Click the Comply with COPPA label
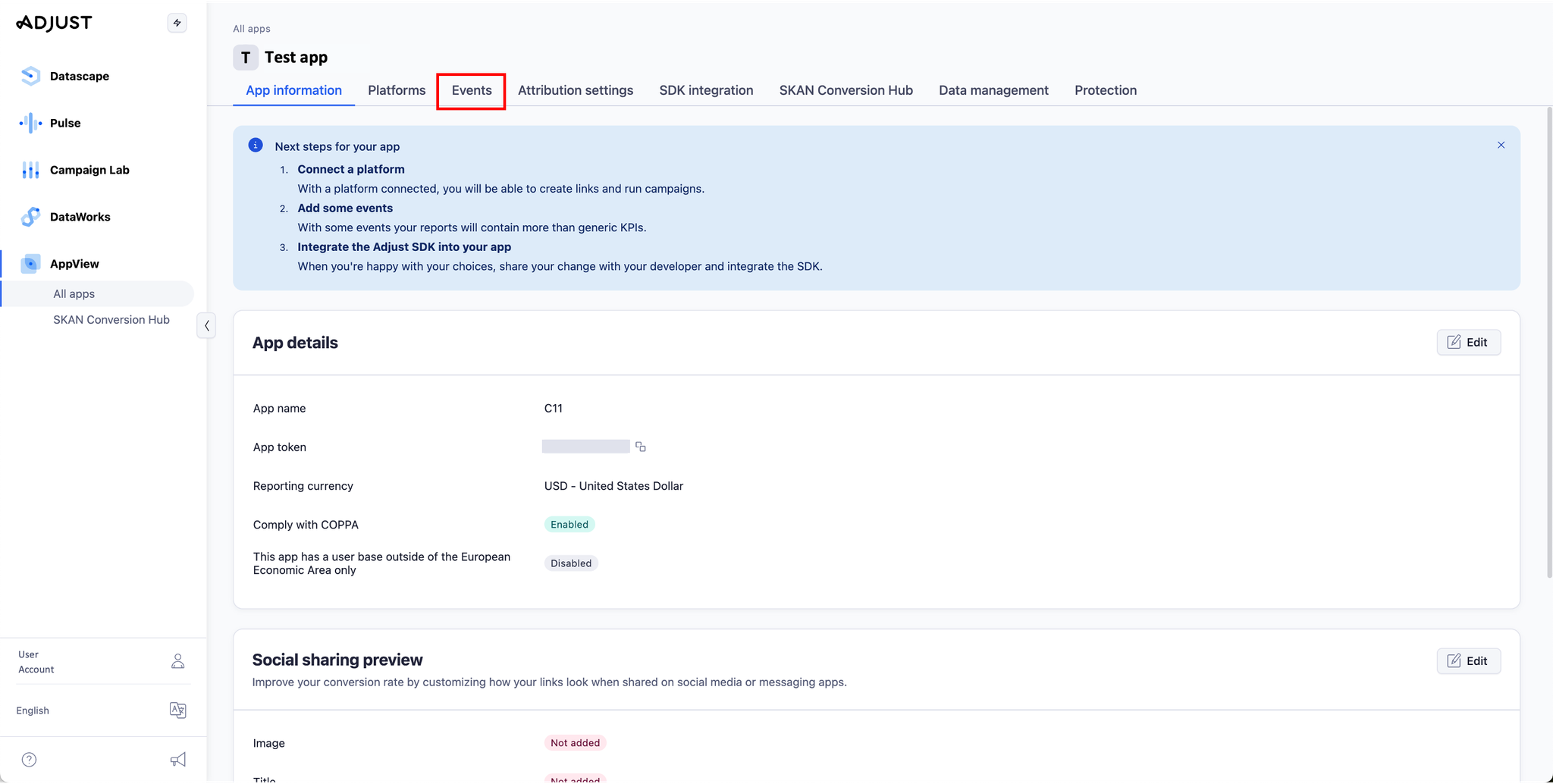Image resolution: width=1553 pixels, height=784 pixels. click(306, 525)
